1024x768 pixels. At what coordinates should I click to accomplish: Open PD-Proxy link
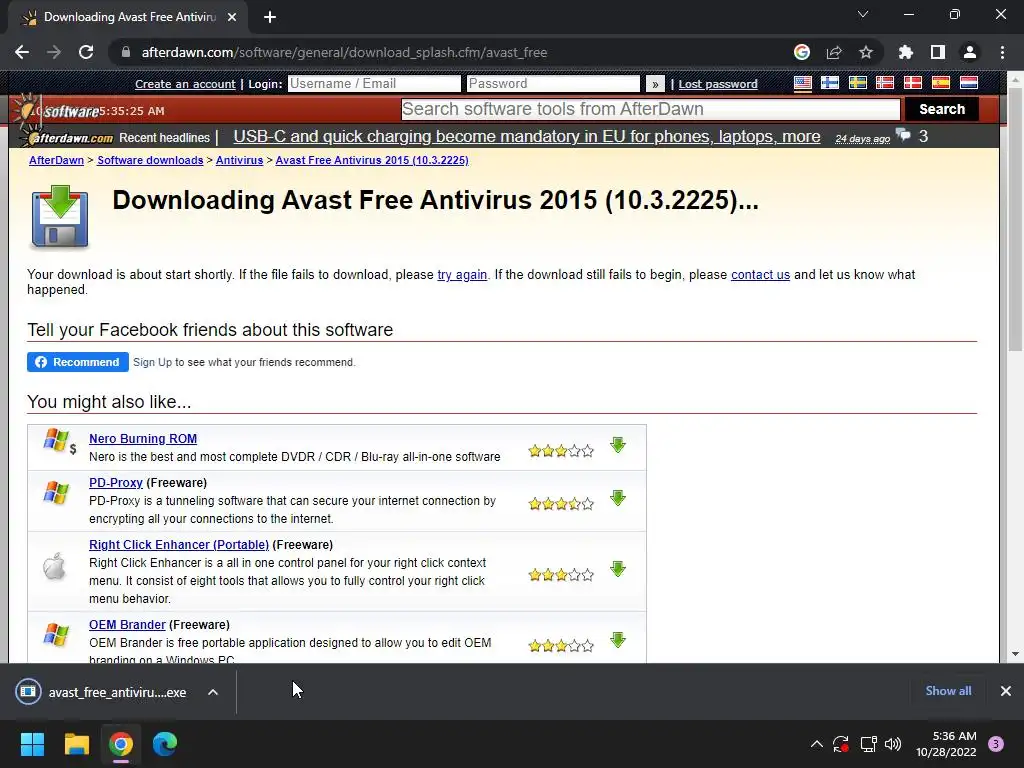[x=116, y=483]
